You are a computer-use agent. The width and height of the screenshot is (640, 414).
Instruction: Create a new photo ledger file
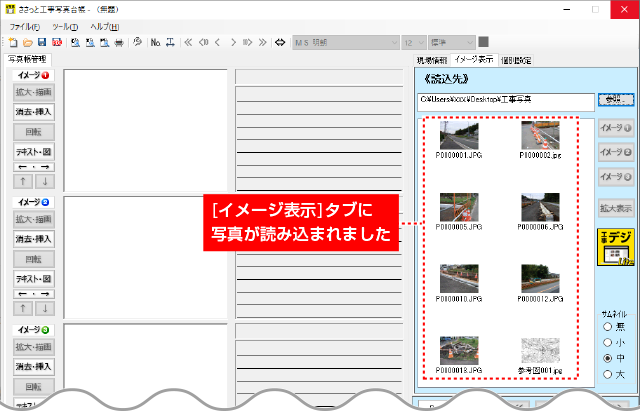(13, 42)
